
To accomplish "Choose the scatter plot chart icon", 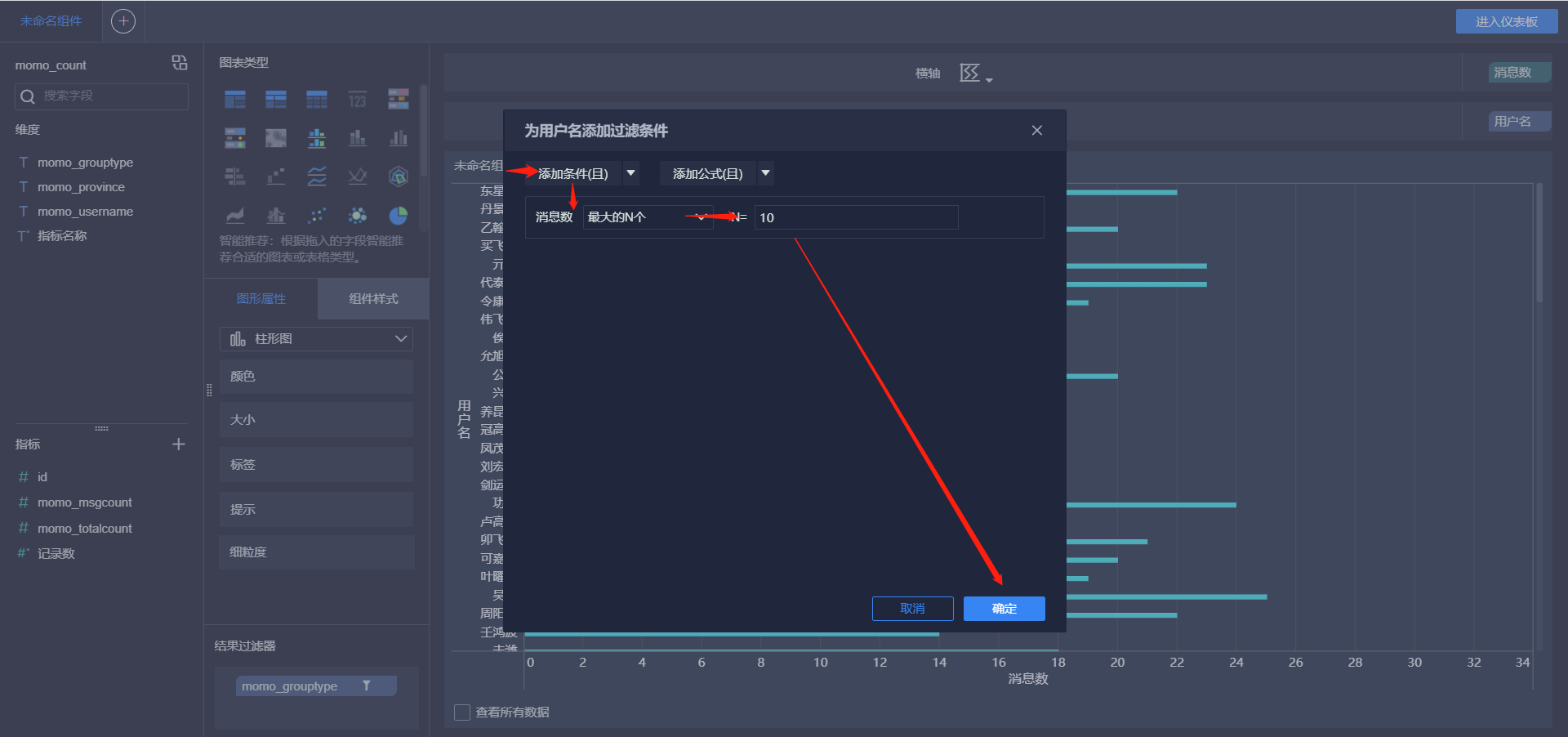I will coord(317,215).
